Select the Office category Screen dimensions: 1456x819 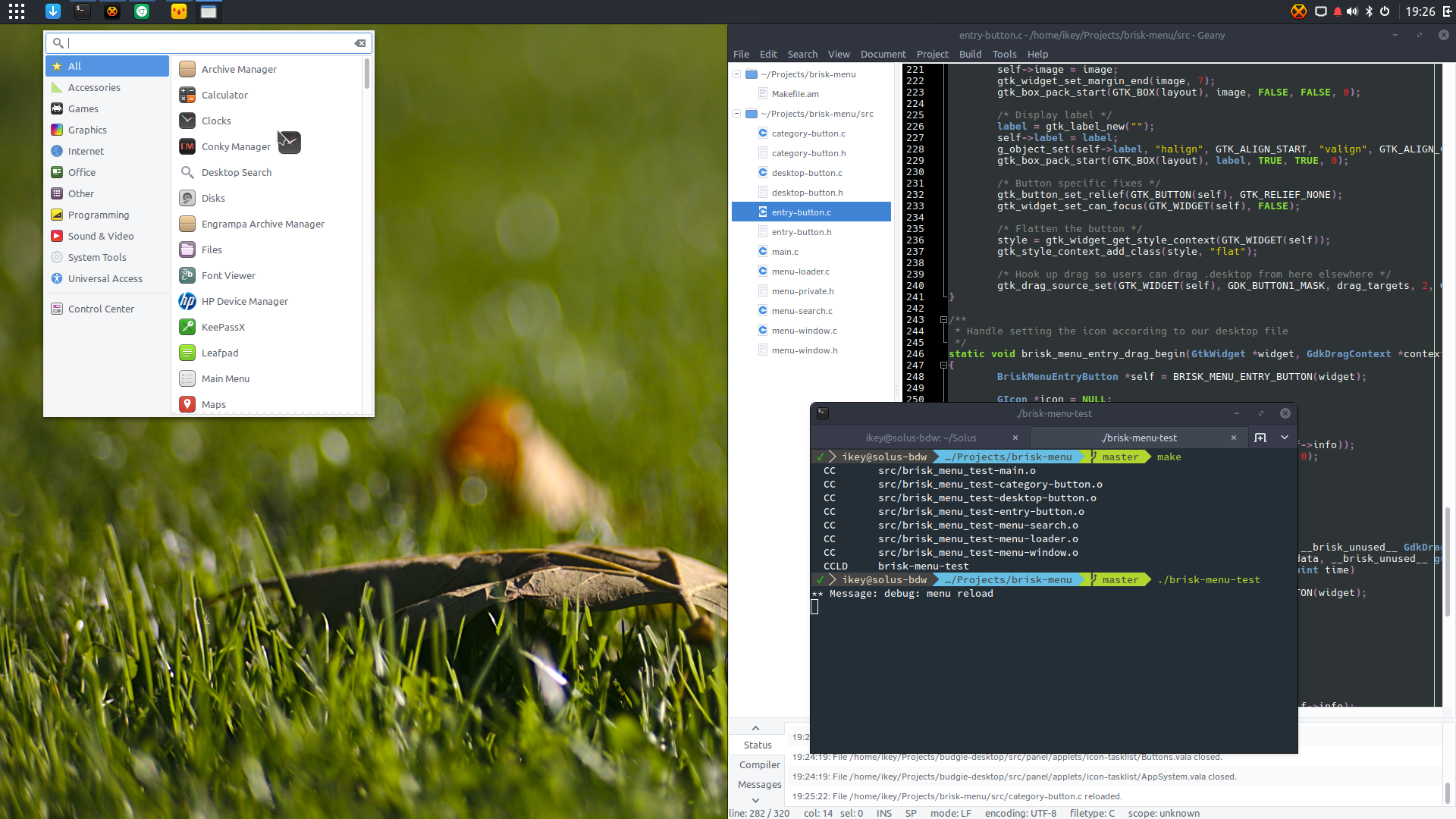[107, 172]
